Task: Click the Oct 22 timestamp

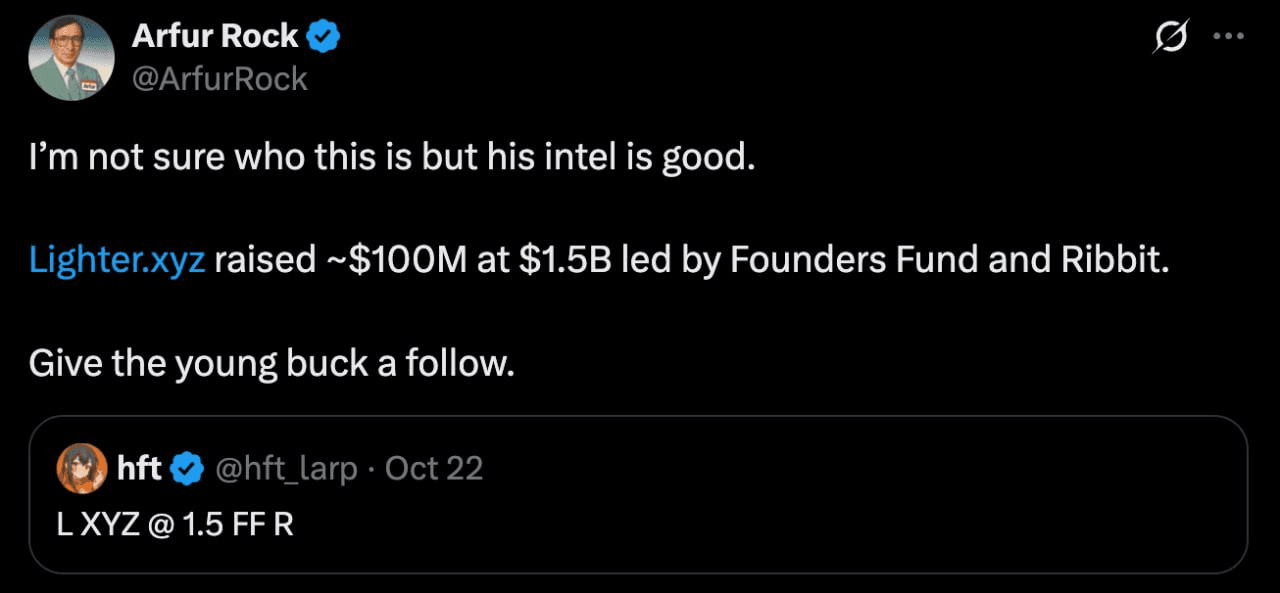Action: click(x=434, y=468)
